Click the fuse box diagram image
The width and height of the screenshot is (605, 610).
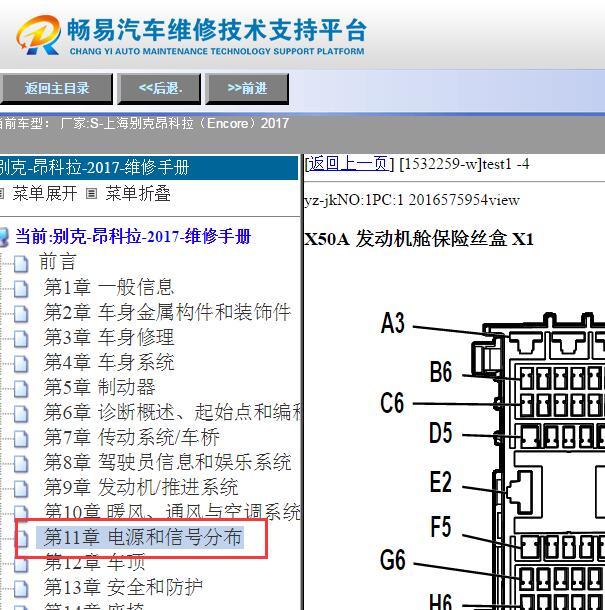(493, 461)
